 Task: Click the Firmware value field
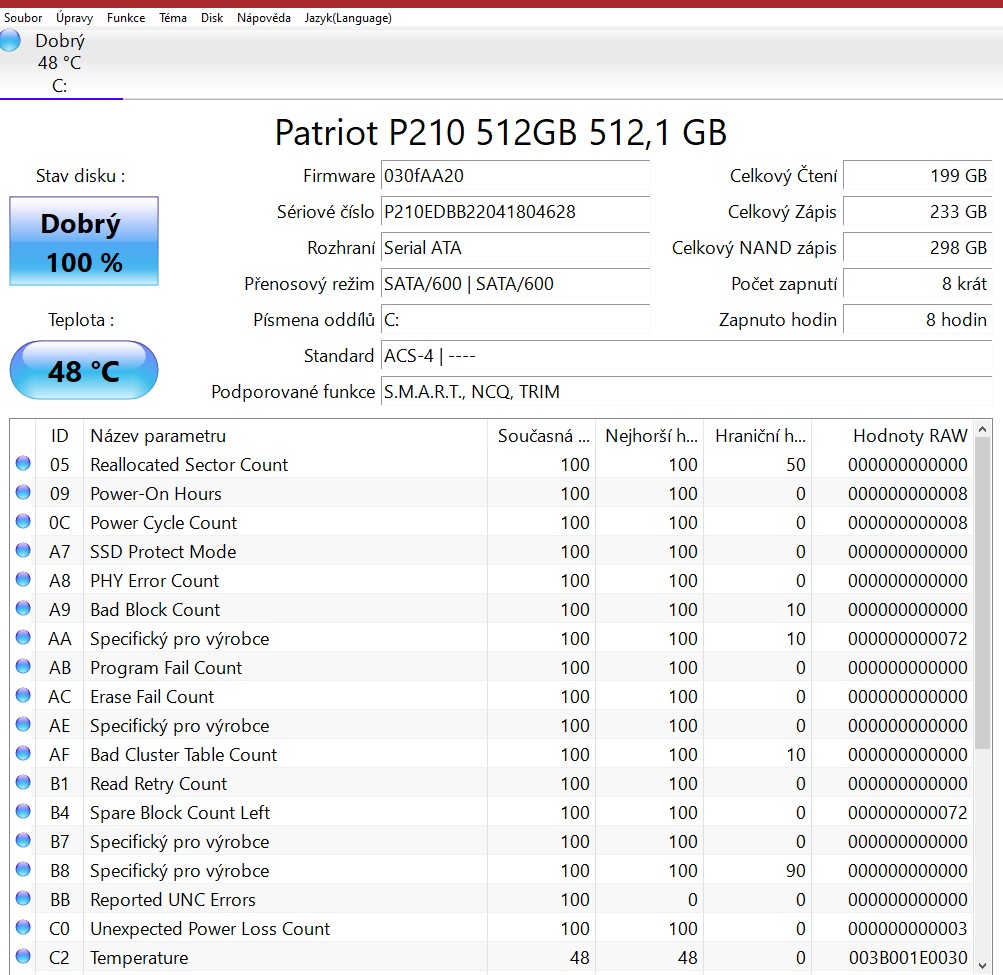515,176
